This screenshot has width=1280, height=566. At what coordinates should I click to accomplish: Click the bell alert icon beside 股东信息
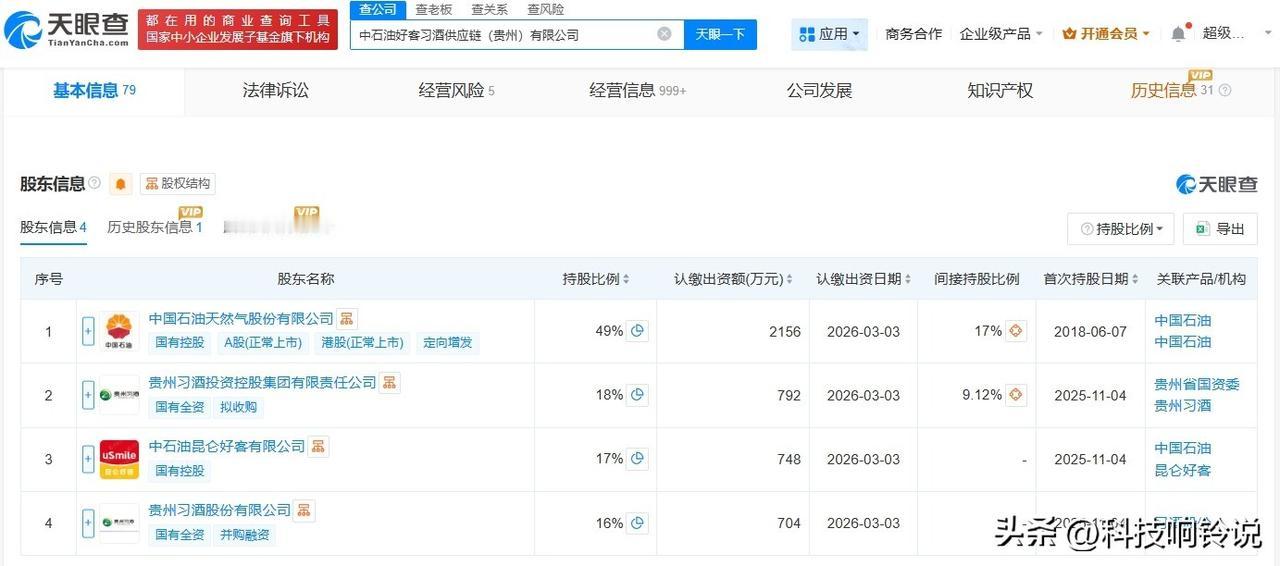121,184
